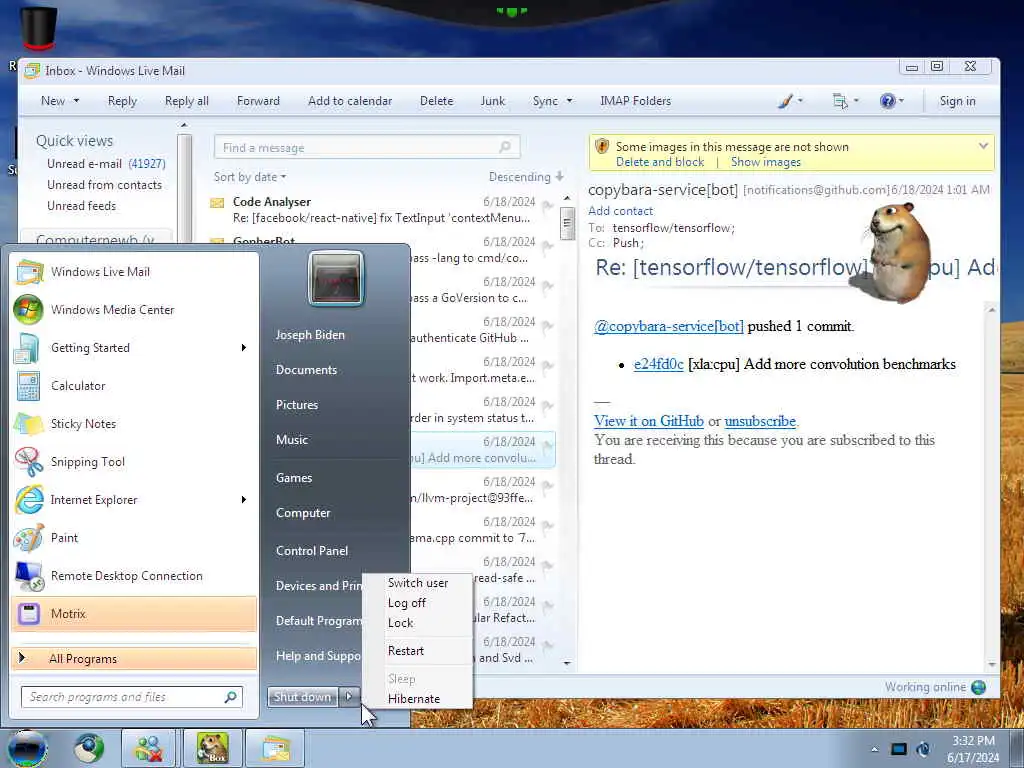This screenshot has width=1024, height=768.
Task: Open Control Panel from Start menu
Action: [x=312, y=551]
